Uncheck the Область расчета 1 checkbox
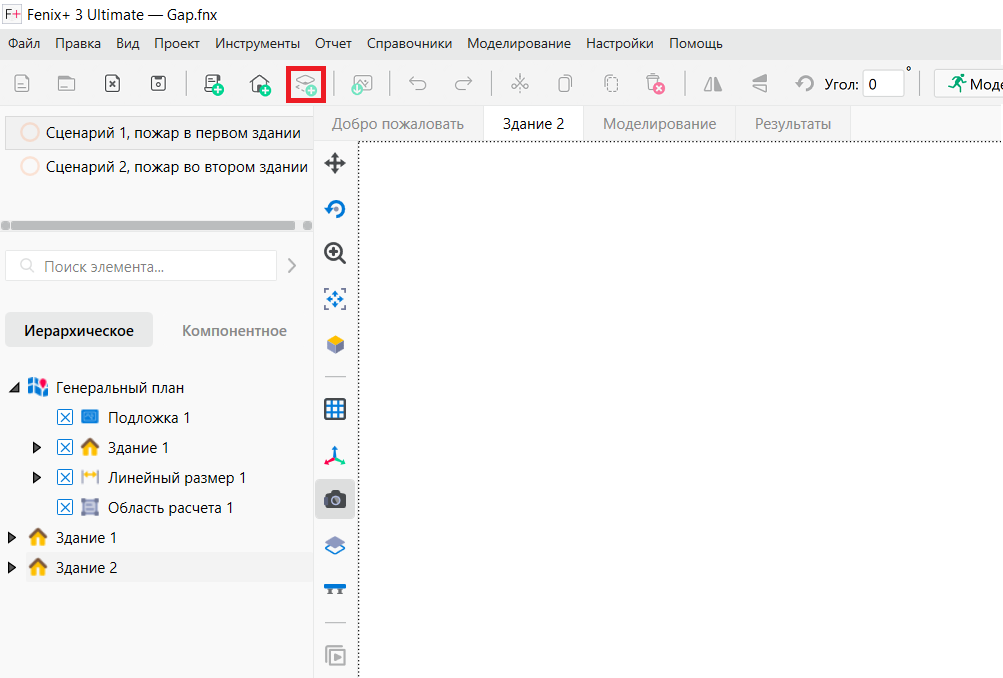Image resolution: width=1003 pixels, height=678 pixels. click(65, 508)
